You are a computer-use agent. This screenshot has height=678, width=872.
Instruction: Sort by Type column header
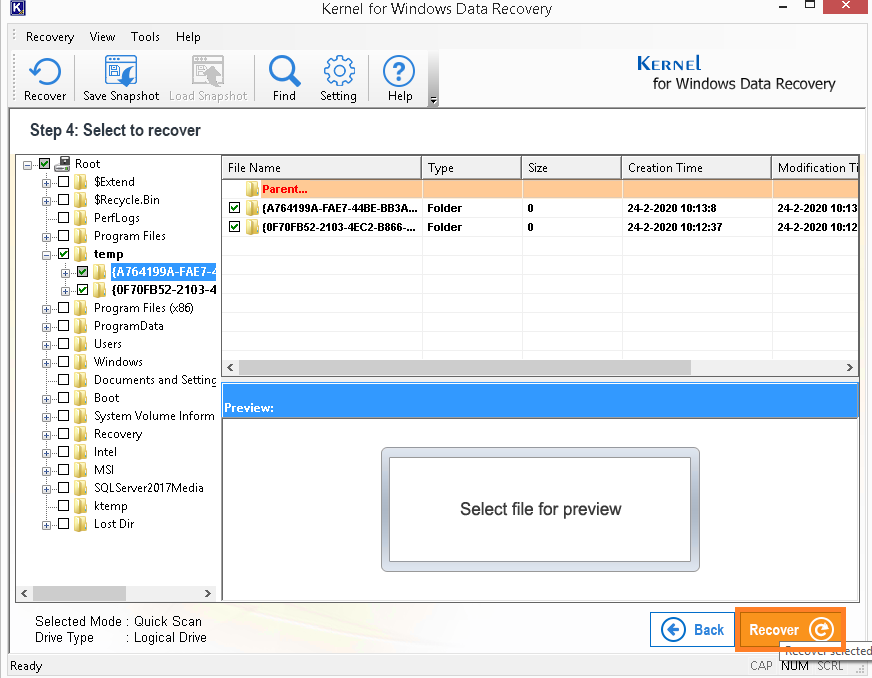click(x=472, y=167)
